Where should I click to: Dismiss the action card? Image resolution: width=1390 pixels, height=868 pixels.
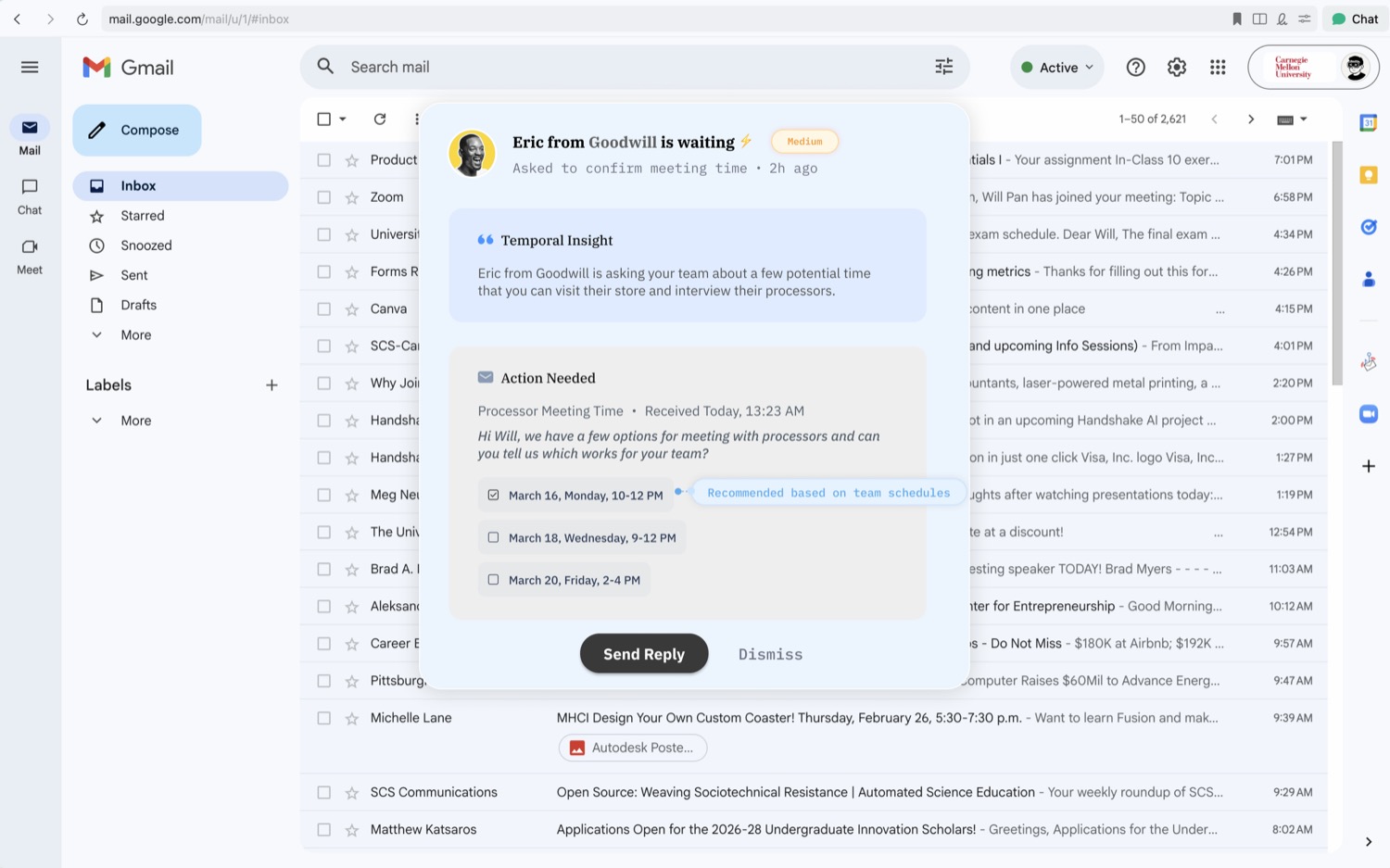point(770,654)
